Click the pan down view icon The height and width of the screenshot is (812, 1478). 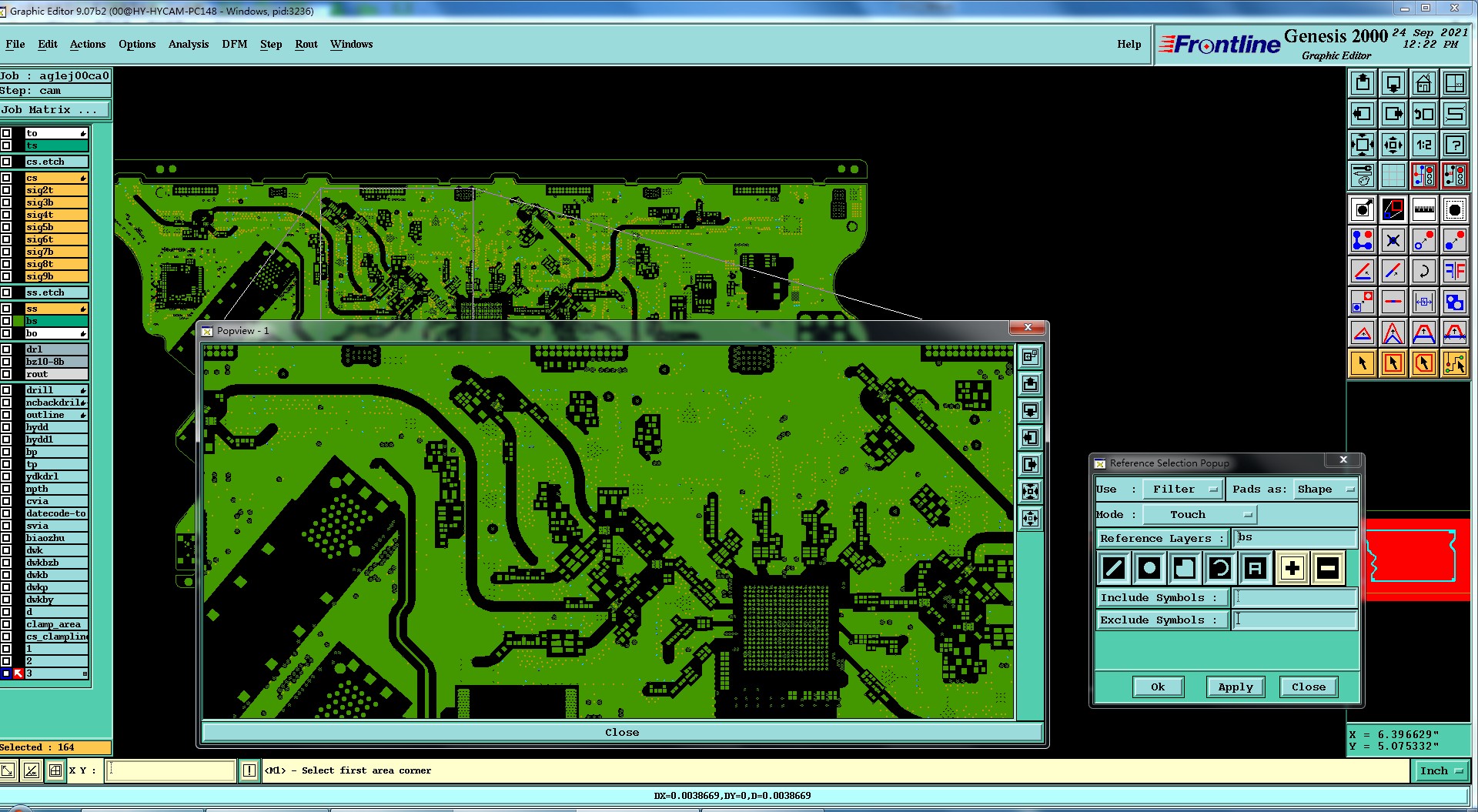tap(1393, 83)
